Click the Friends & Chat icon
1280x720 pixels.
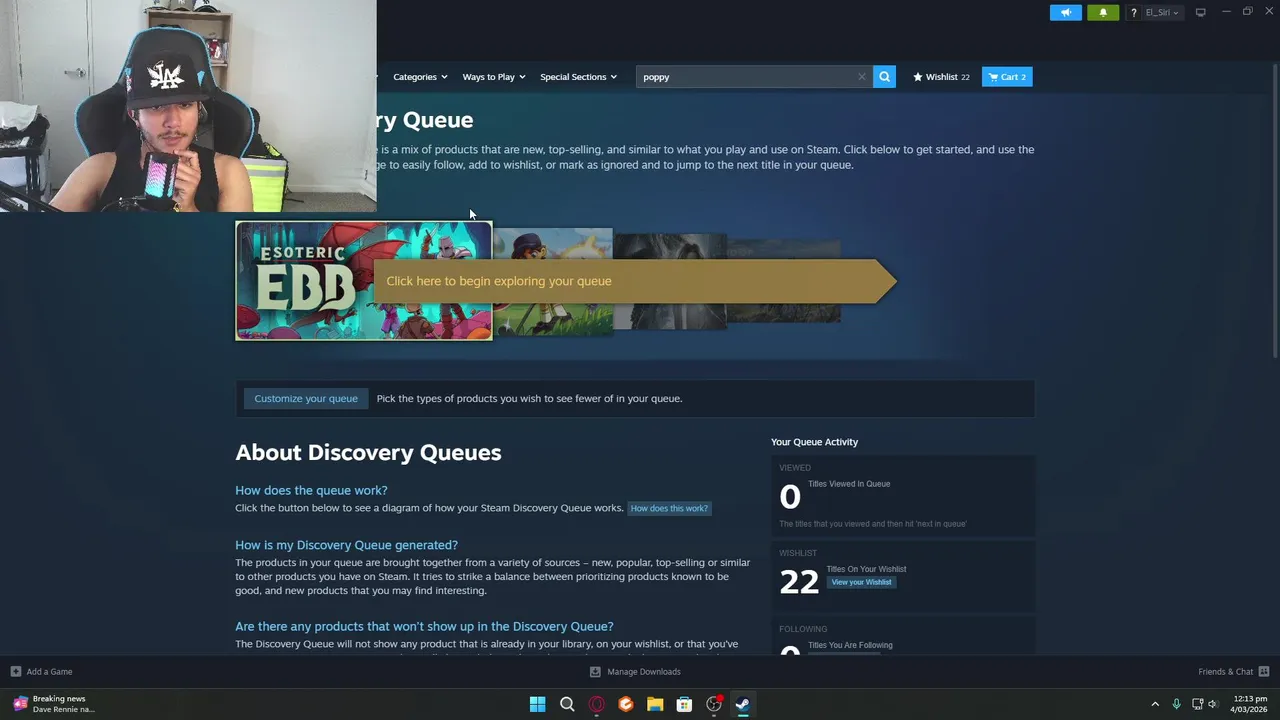(1264, 672)
